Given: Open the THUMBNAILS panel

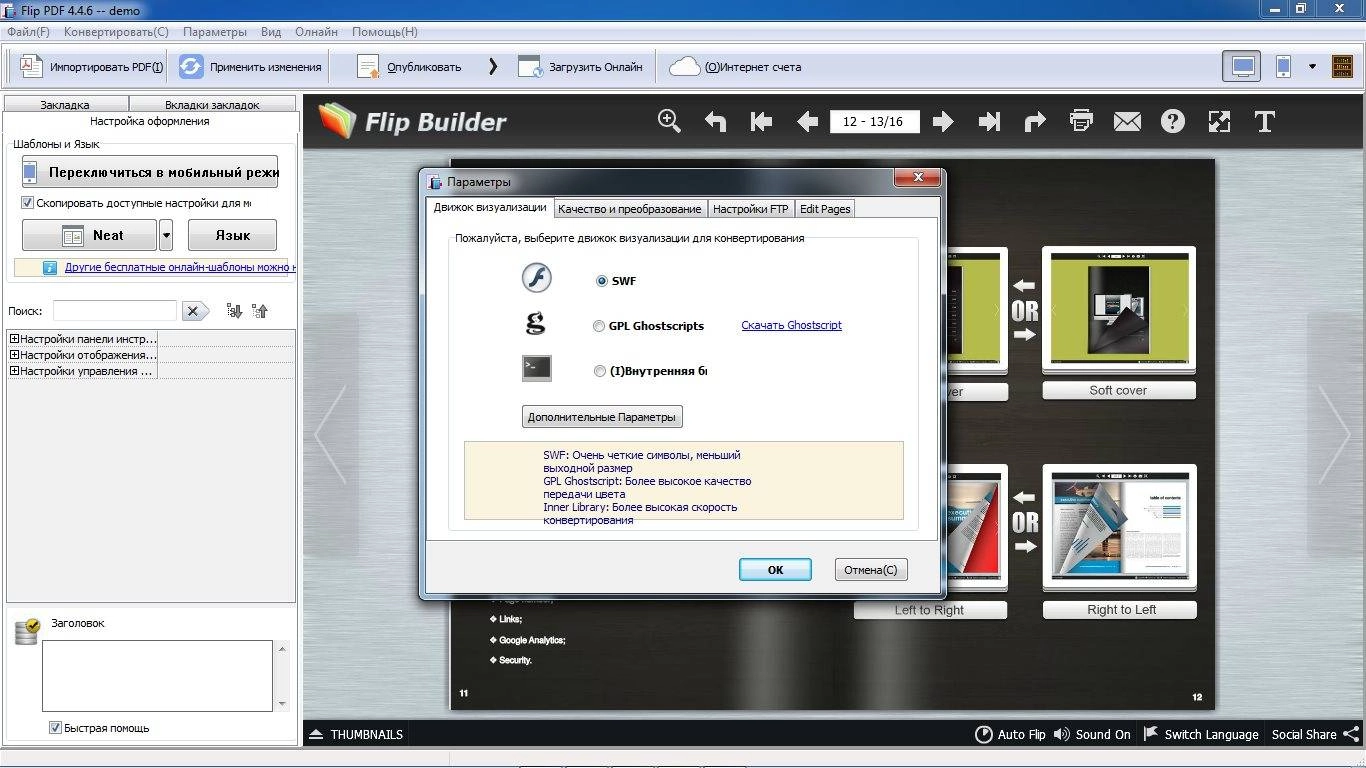Looking at the screenshot, I should 356,734.
